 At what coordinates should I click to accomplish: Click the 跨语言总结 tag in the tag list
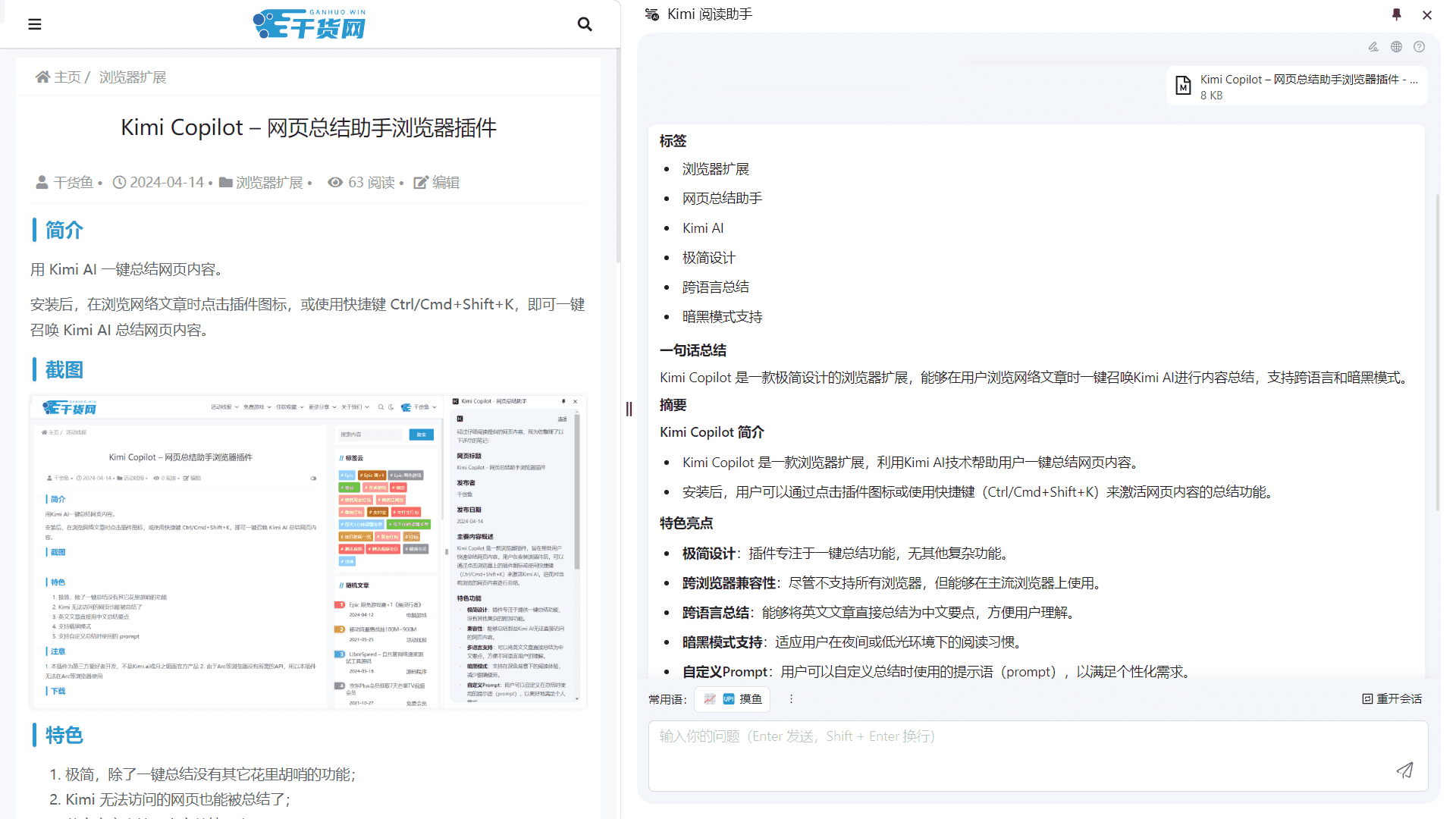[716, 287]
